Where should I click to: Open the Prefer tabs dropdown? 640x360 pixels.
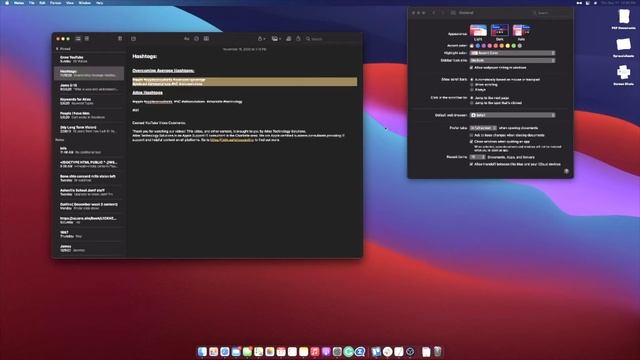pos(483,128)
